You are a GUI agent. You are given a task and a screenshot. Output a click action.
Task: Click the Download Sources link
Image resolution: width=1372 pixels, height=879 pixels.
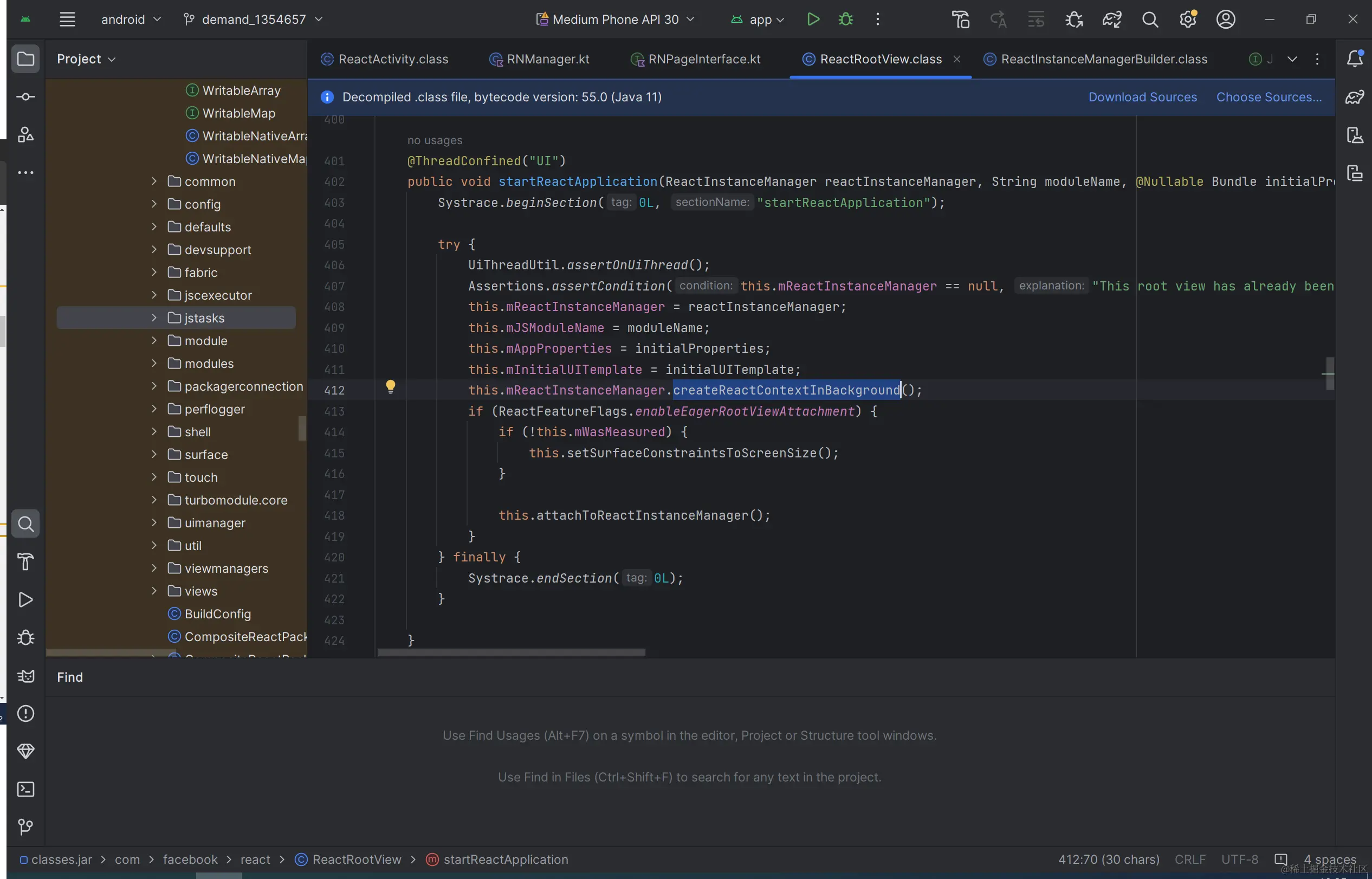click(x=1142, y=97)
